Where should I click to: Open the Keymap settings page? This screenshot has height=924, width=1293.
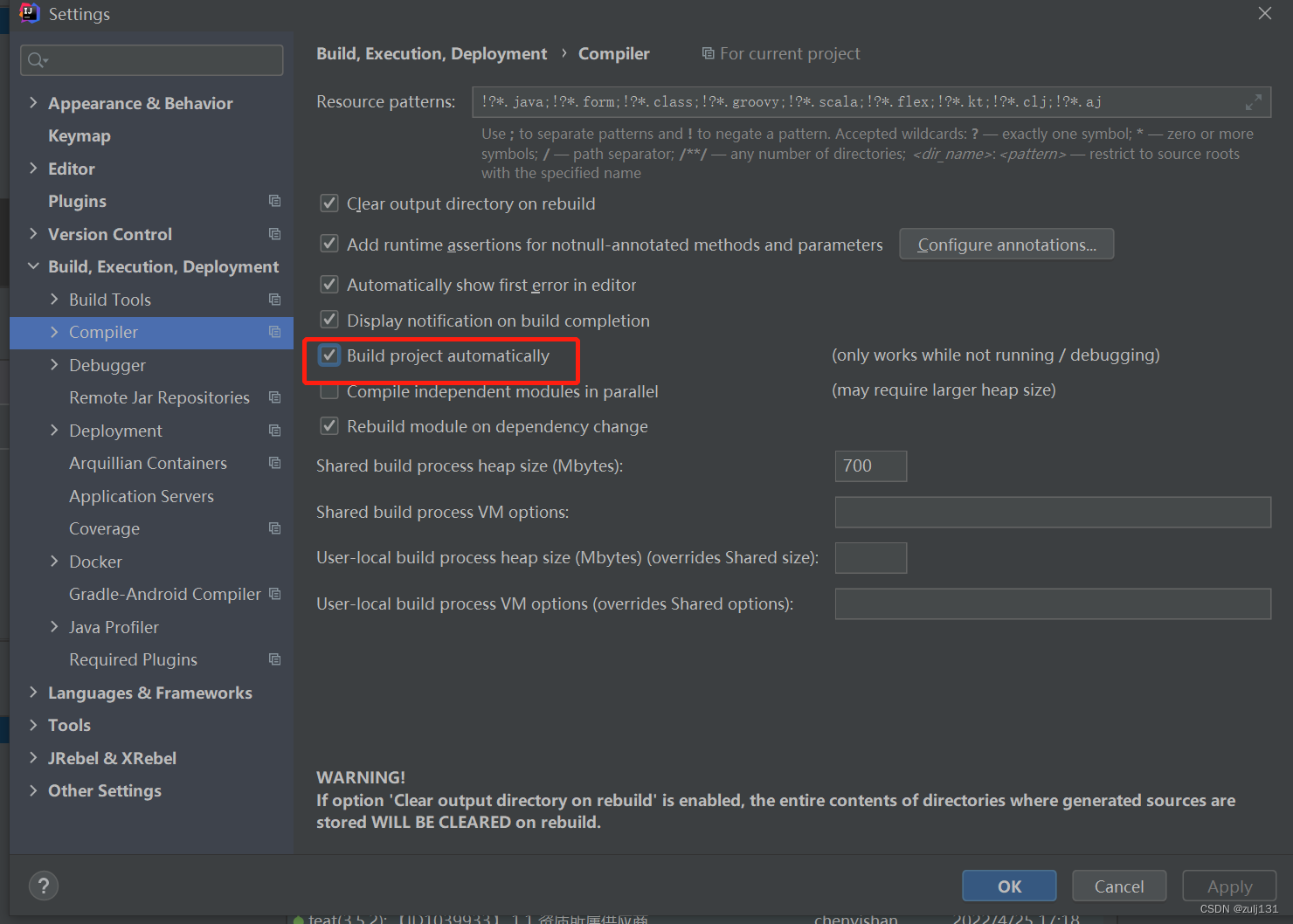[80, 136]
